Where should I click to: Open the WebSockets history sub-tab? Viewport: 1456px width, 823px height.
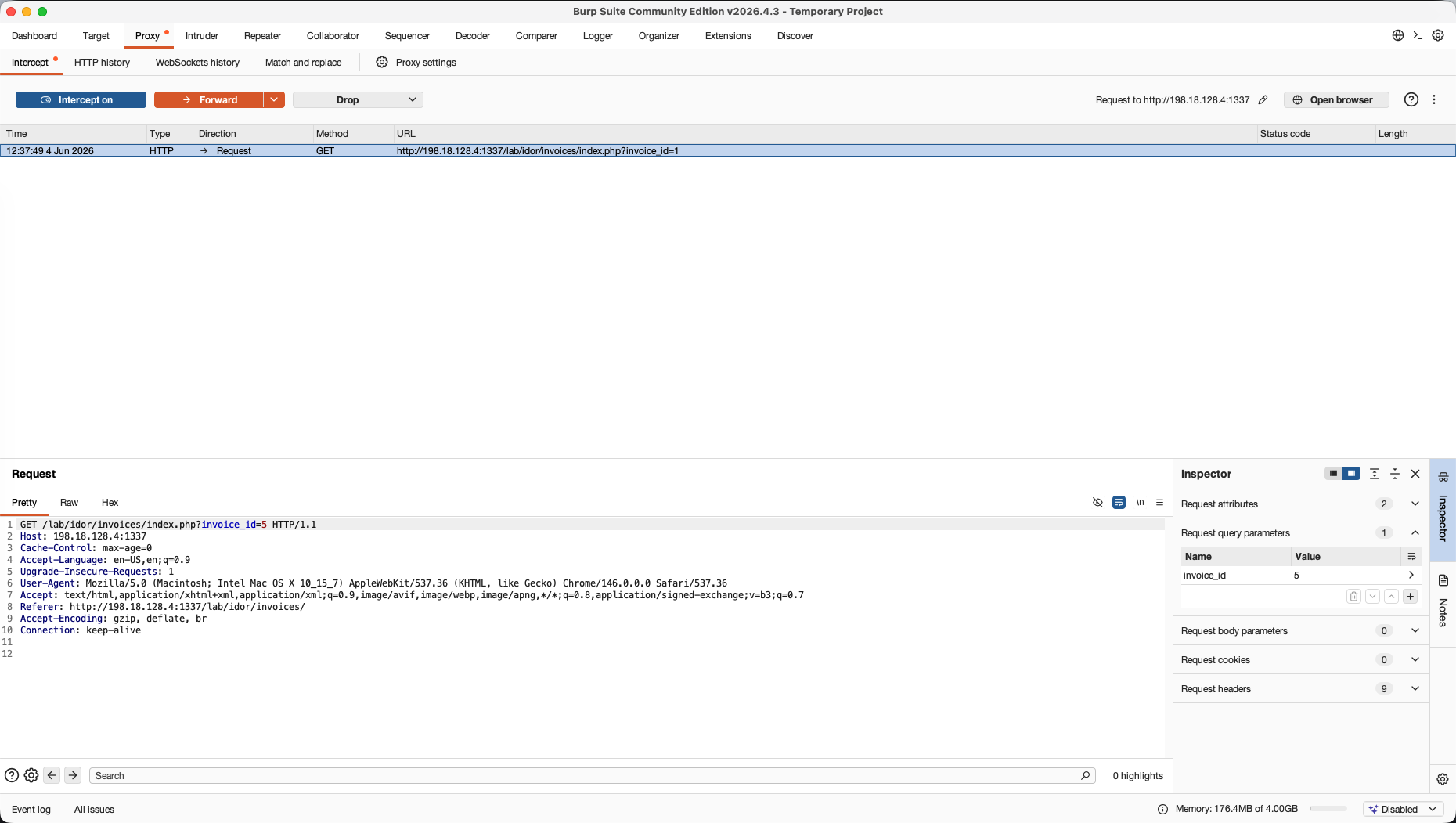click(x=197, y=62)
